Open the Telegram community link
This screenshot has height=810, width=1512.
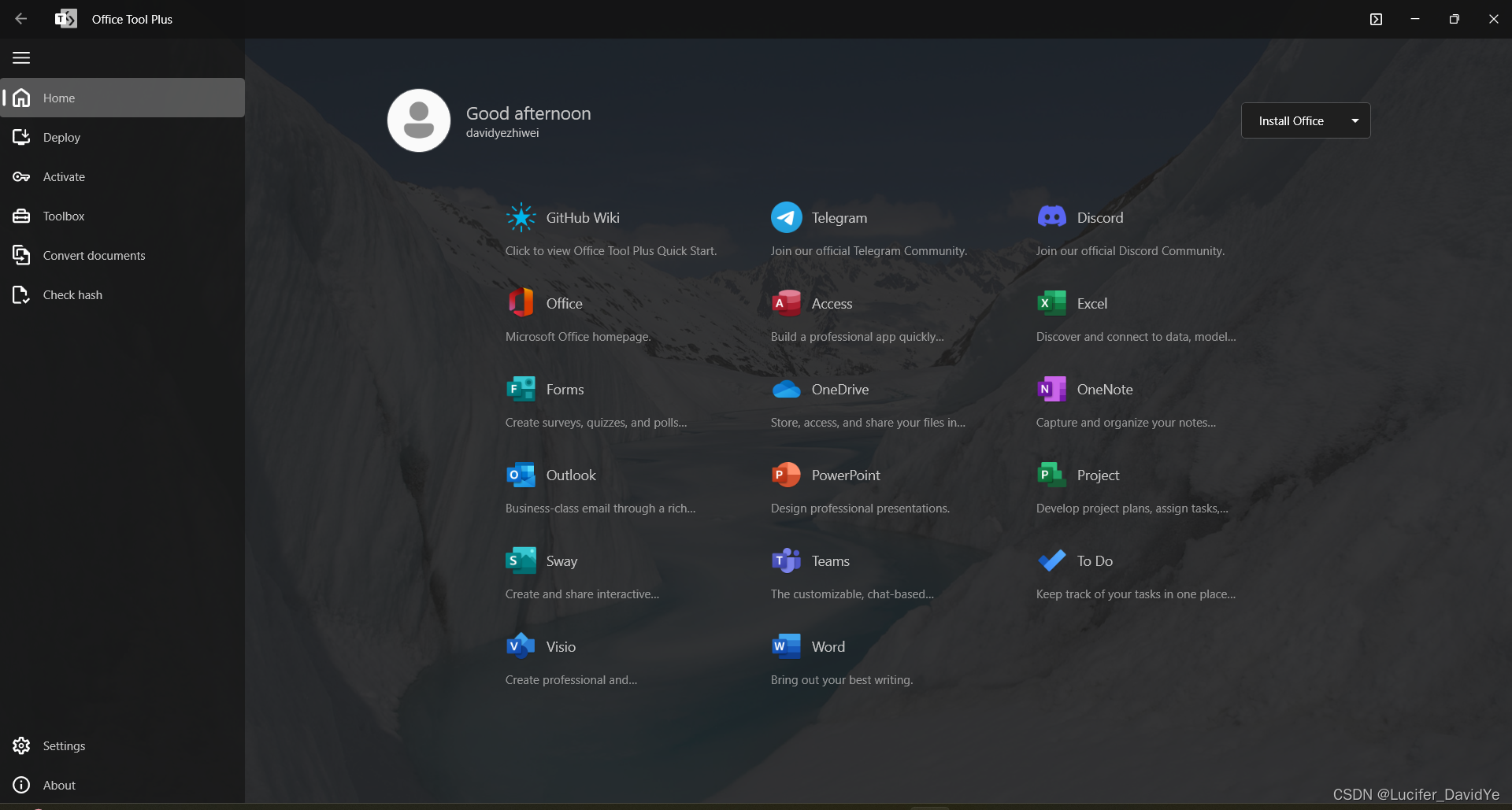[x=839, y=217]
